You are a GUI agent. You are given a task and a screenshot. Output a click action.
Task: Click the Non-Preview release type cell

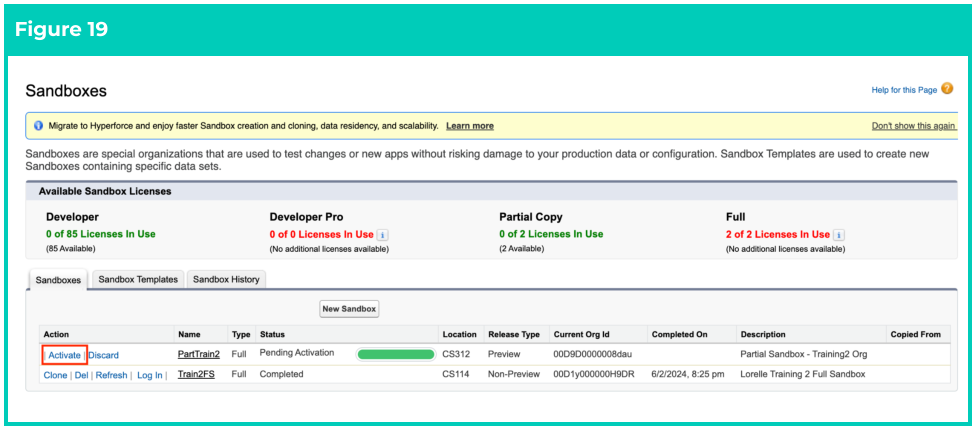[x=513, y=374]
